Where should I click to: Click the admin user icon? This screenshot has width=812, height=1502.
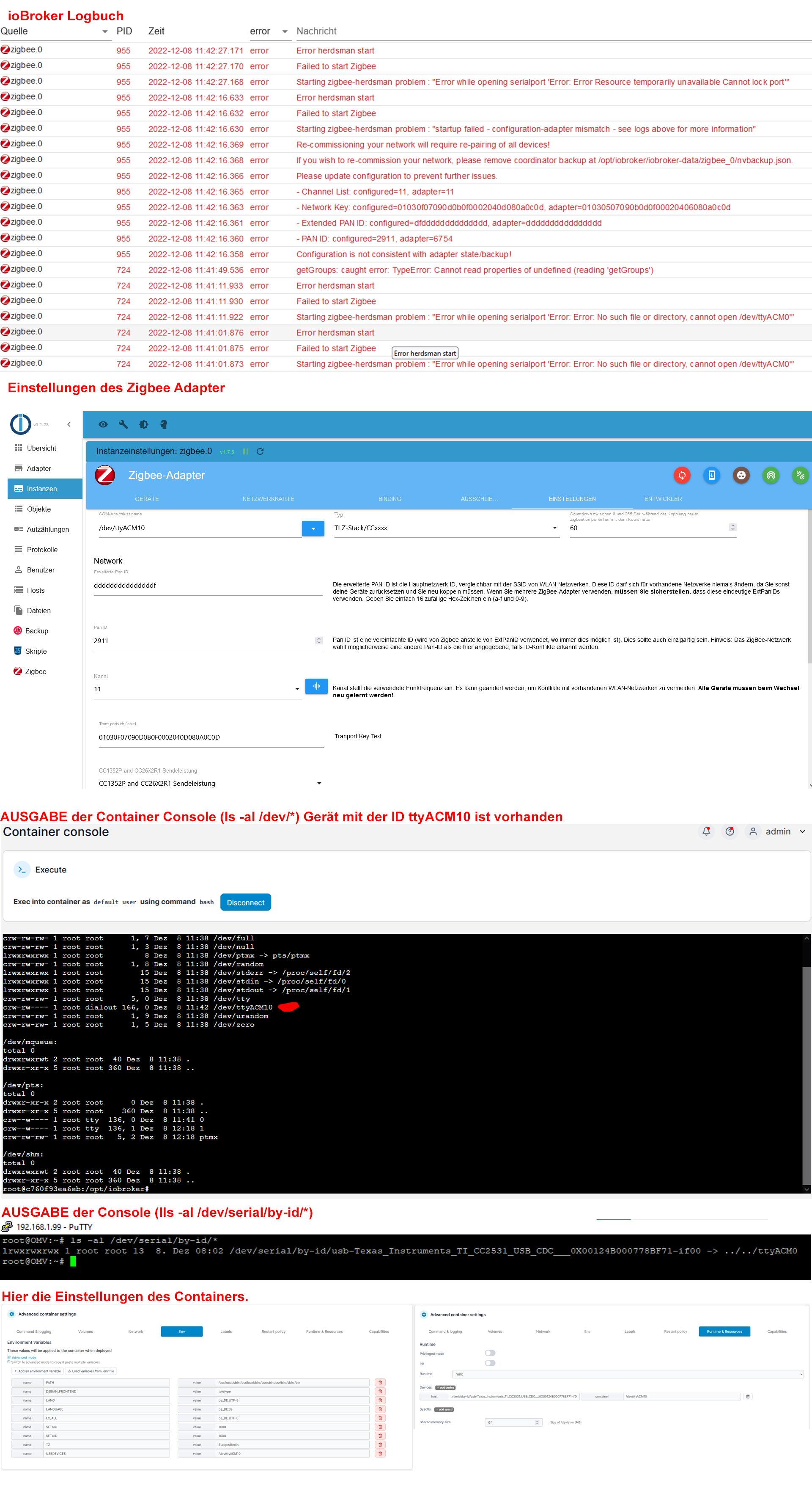[753, 831]
